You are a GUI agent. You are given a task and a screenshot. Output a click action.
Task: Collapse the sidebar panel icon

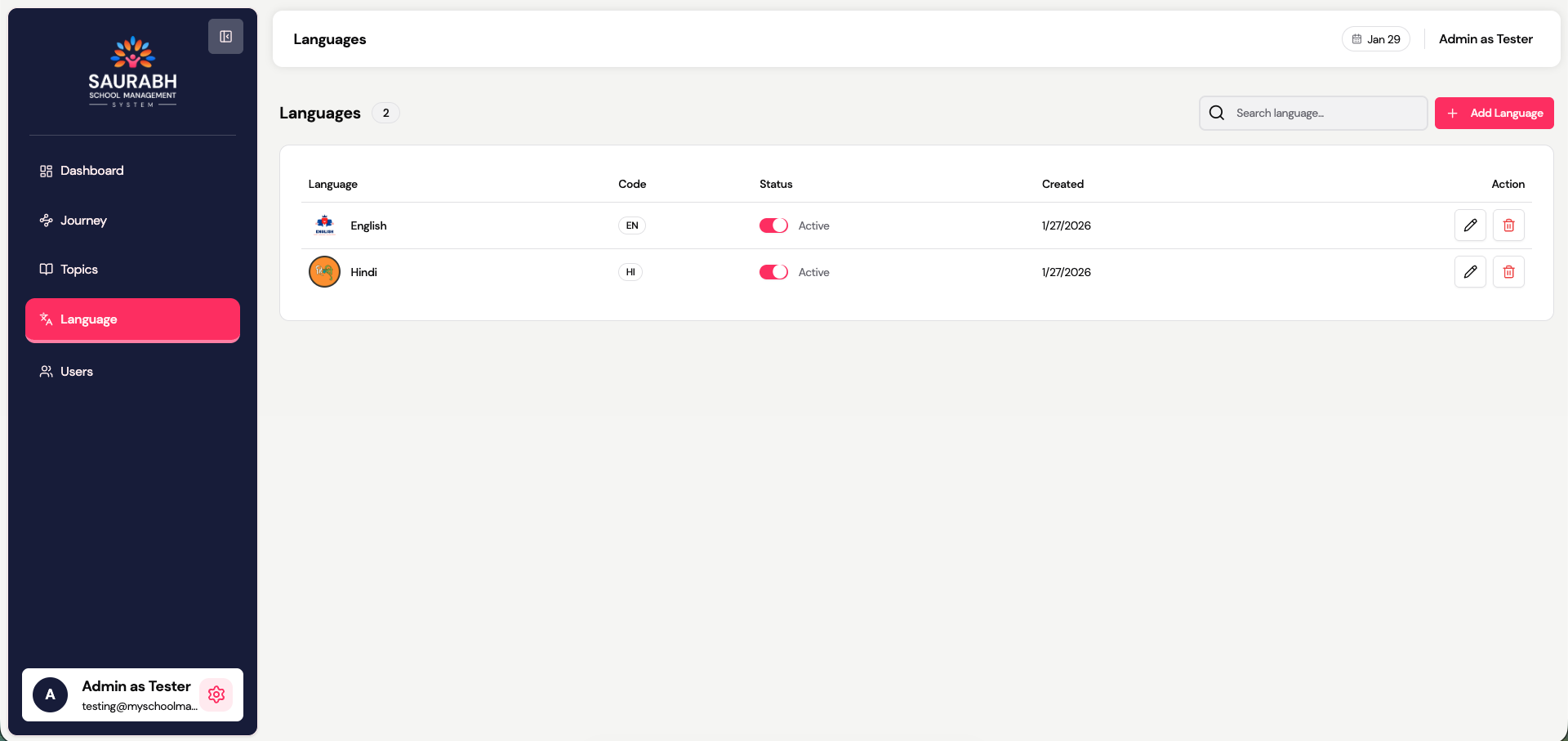pos(225,37)
